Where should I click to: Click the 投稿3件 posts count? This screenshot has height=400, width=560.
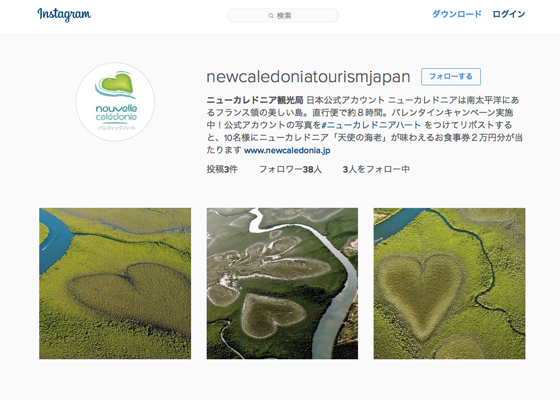coord(222,169)
